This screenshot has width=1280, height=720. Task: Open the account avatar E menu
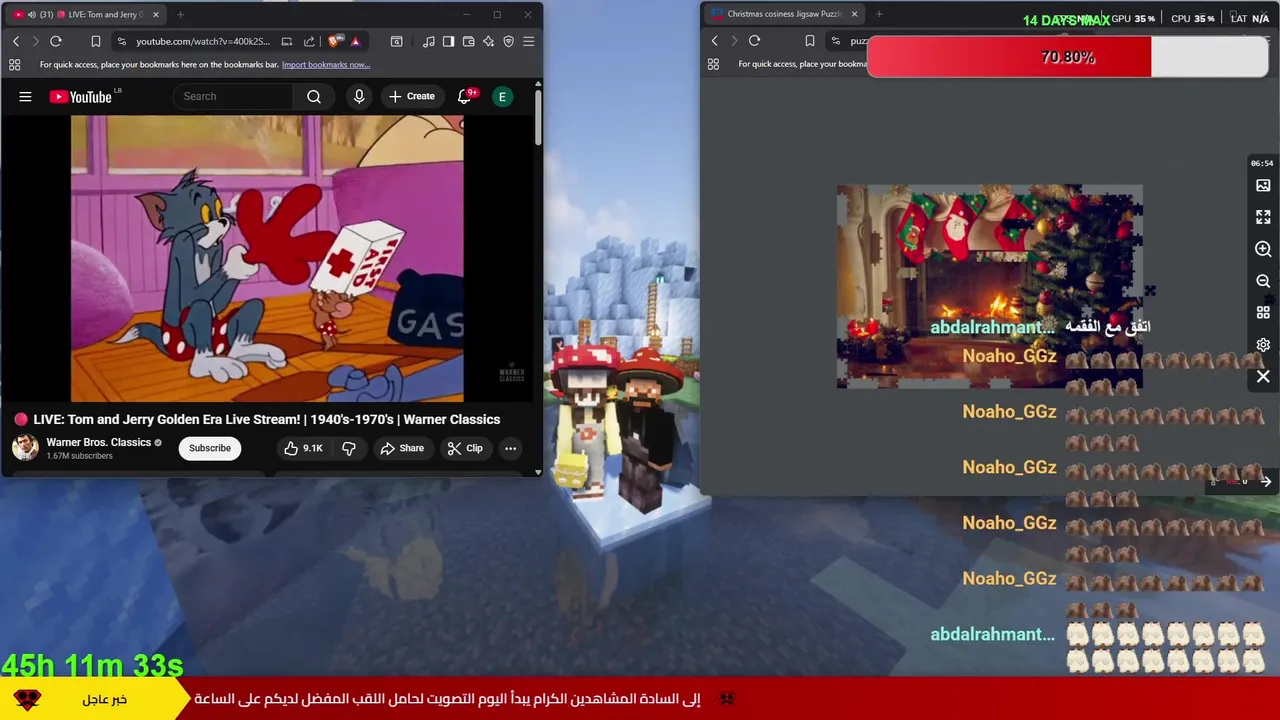point(503,96)
